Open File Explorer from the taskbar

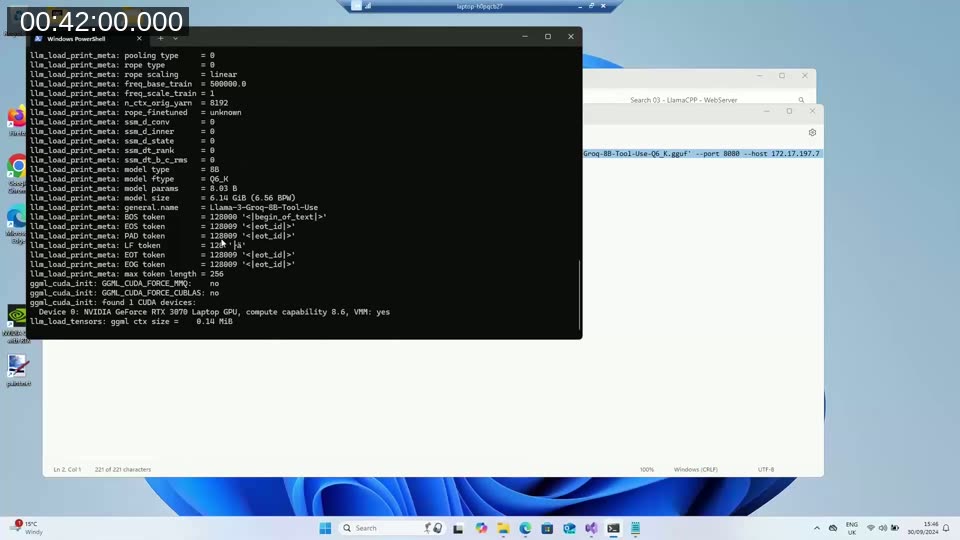[x=503, y=528]
